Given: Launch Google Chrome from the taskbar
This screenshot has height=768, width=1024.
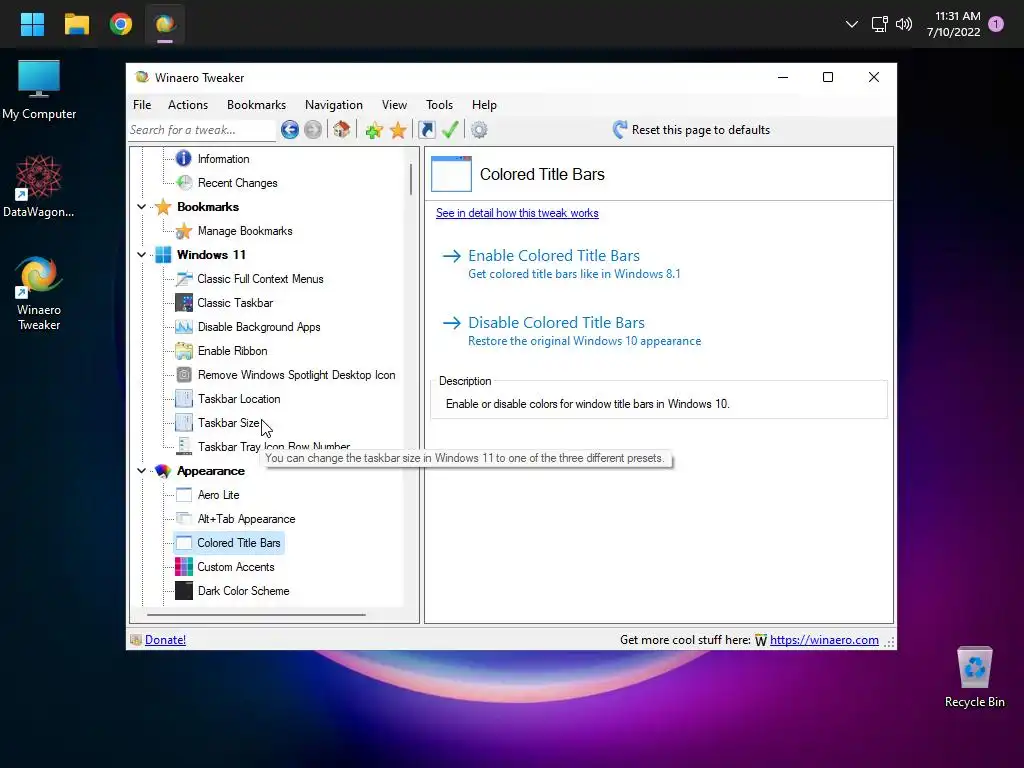Looking at the screenshot, I should coord(121,25).
